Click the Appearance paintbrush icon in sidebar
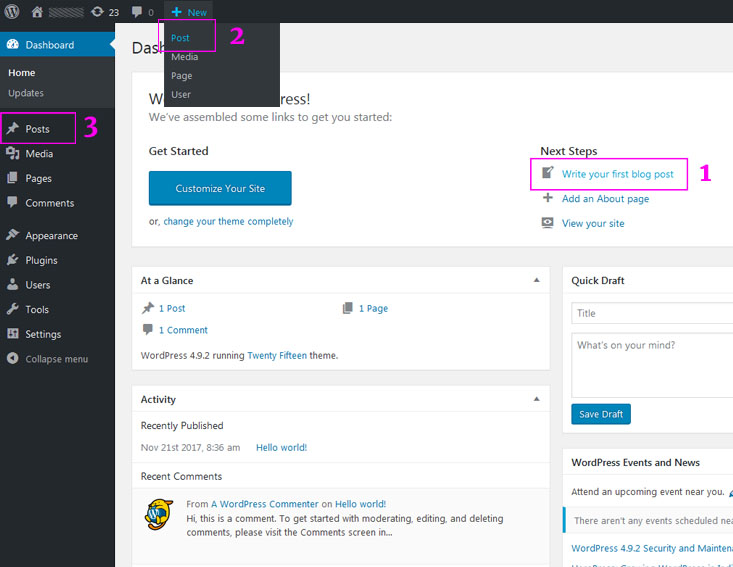The height and width of the screenshot is (567, 733). pyautogui.click(x=13, y=235)
